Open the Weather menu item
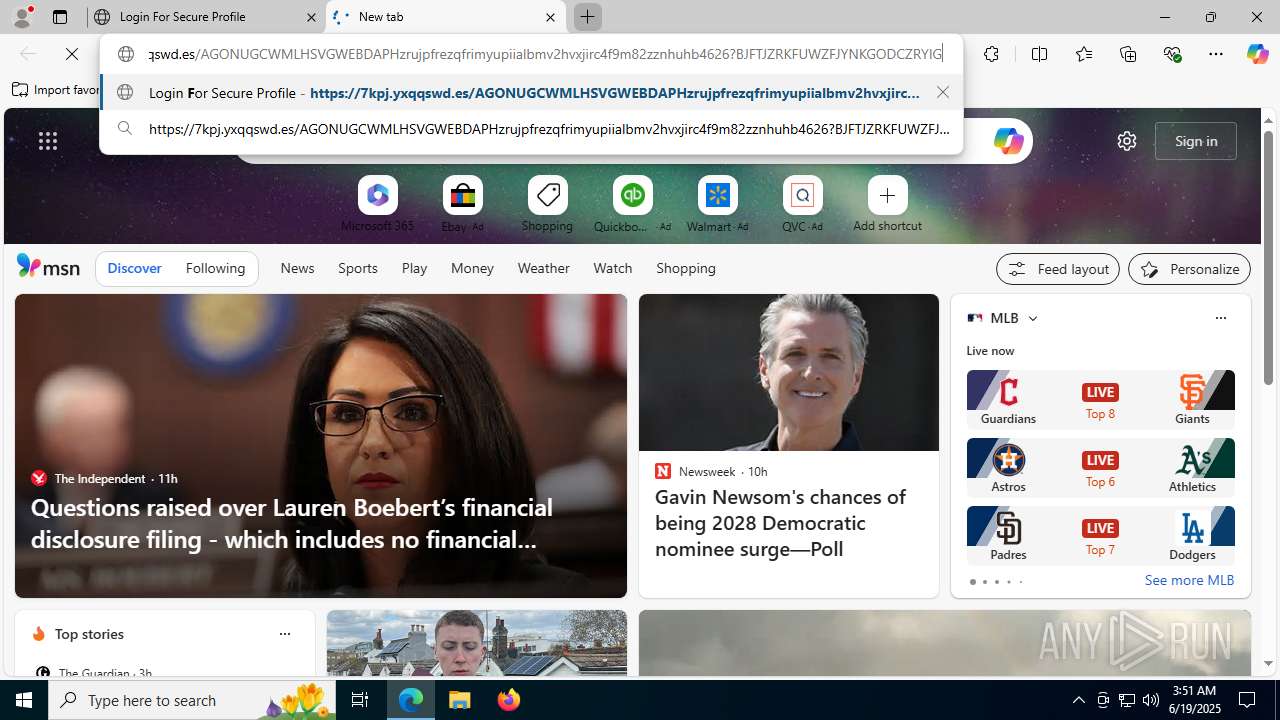The width and height of the screenshot is (1280, 720). 543,268
